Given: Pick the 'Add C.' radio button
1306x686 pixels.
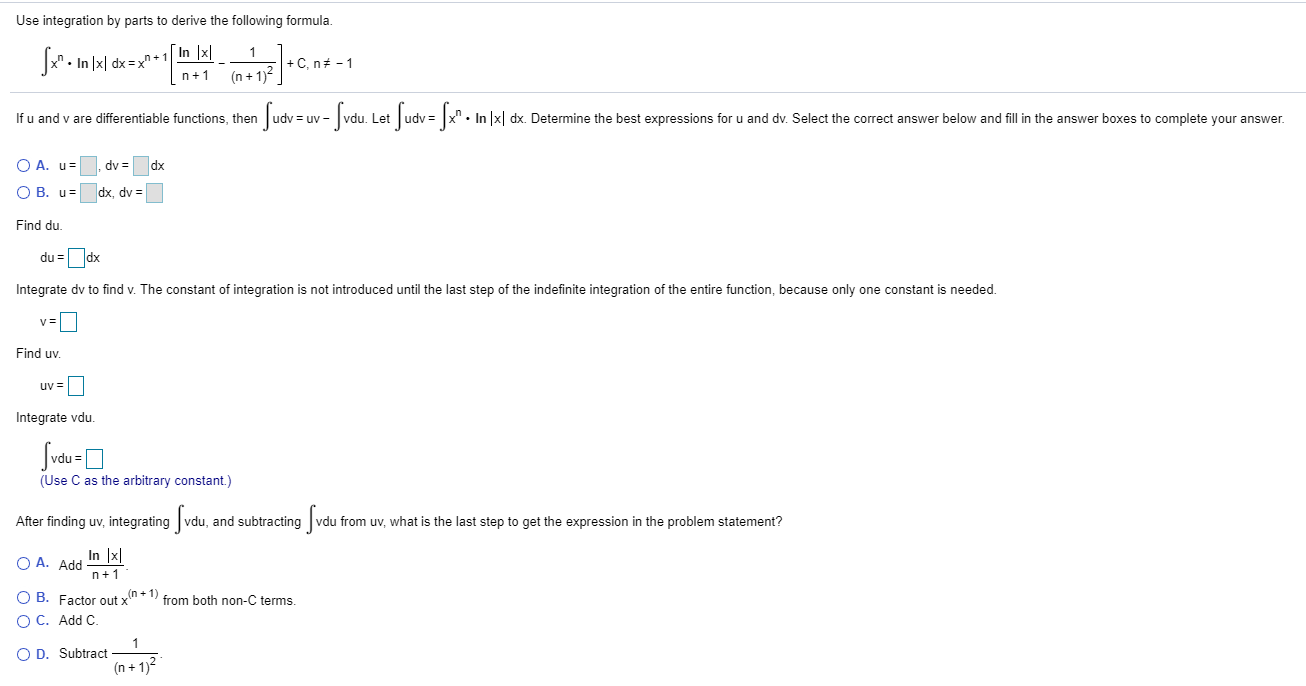Looking at the screenshot, I should point(23,620).
